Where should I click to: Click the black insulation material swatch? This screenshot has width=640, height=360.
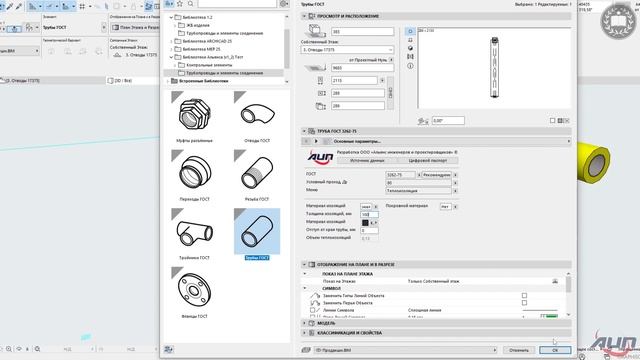click(x=365, y=223)
